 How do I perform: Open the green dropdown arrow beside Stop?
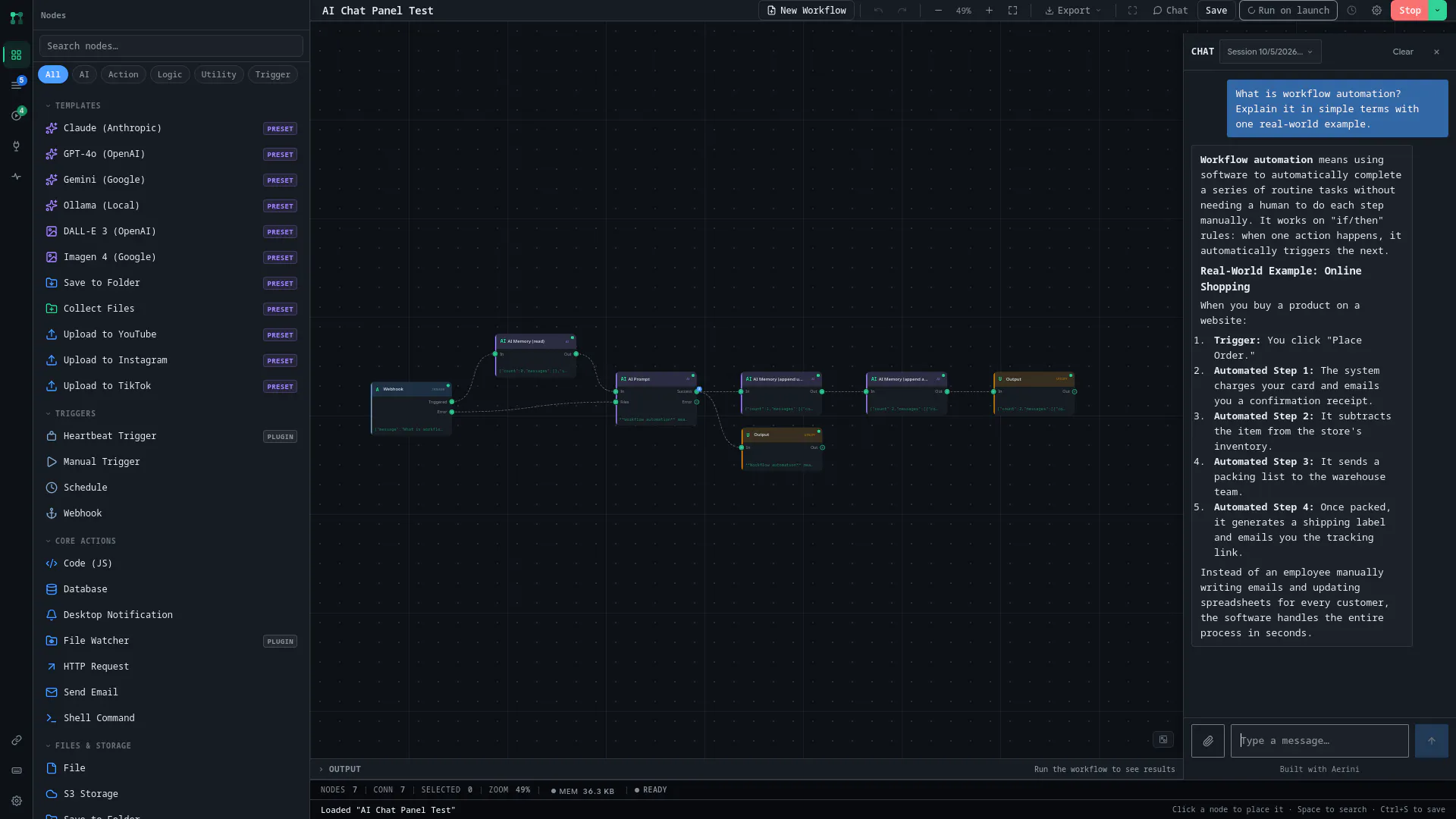(1437, 11)
